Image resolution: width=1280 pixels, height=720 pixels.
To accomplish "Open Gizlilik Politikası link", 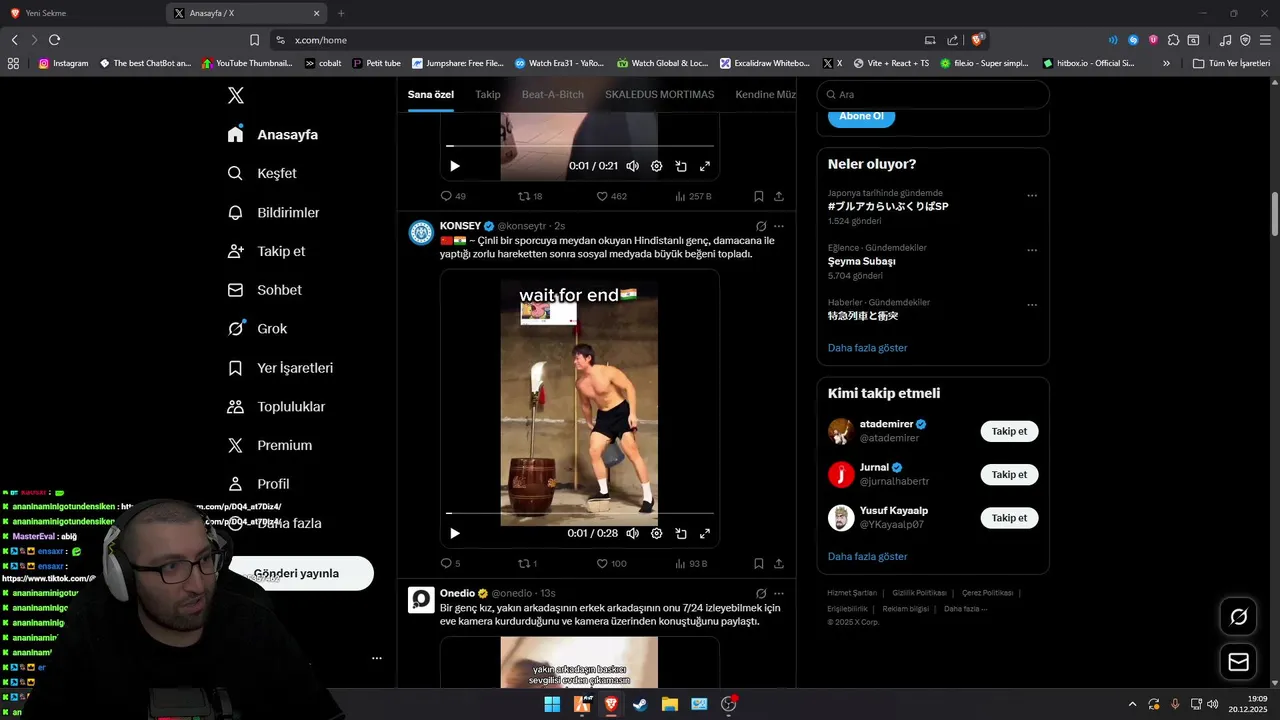I will pos(919,593).
